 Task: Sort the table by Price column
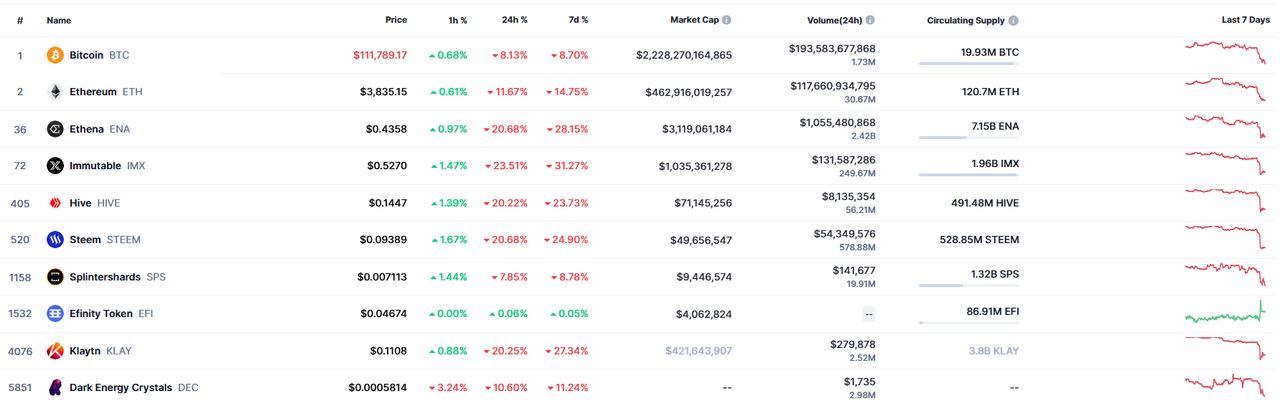pos(396,20)
